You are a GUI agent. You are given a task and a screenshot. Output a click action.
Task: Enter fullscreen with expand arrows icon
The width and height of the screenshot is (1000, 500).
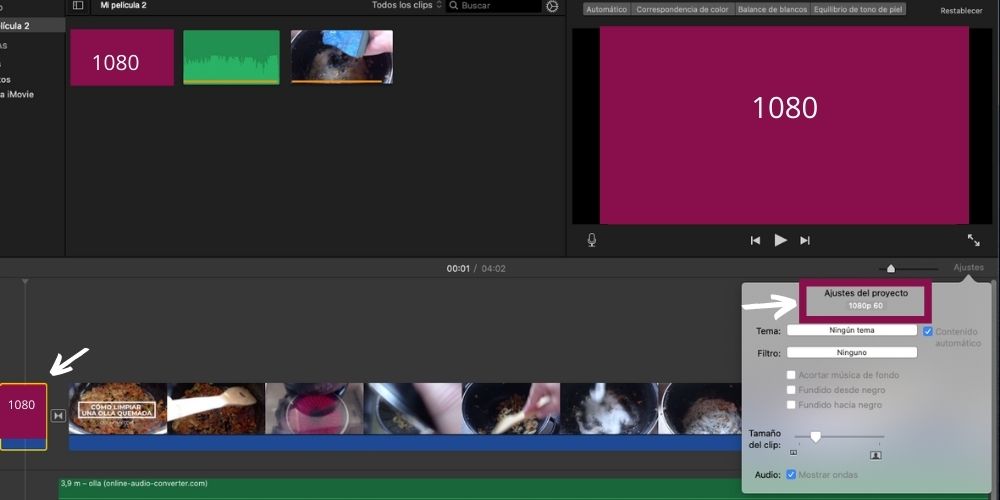973,240
